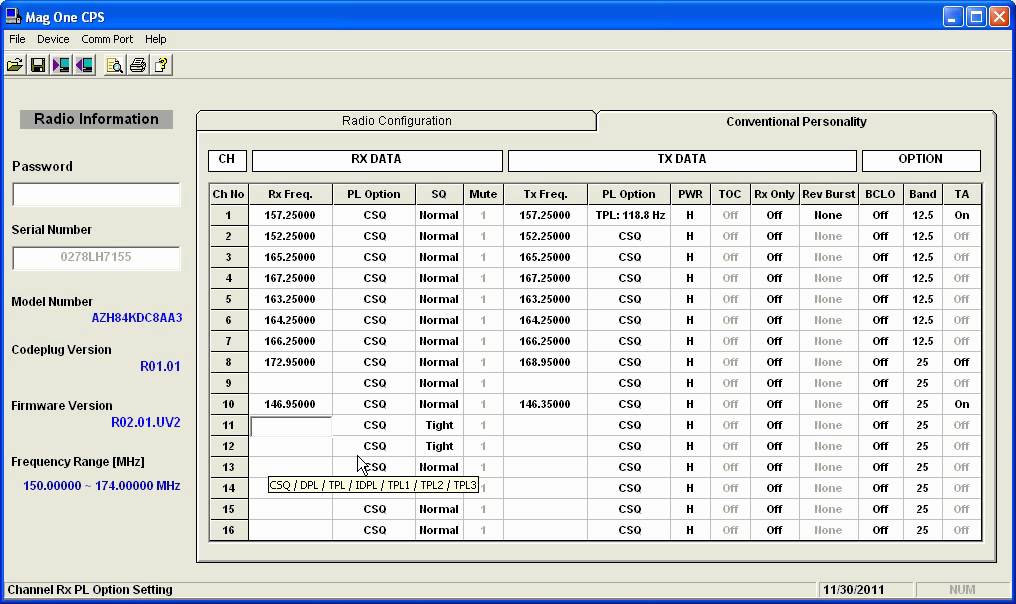Screen dimensions: 1016x604
Task: Click the Mute value for channel 4
Action: (483, 279)
